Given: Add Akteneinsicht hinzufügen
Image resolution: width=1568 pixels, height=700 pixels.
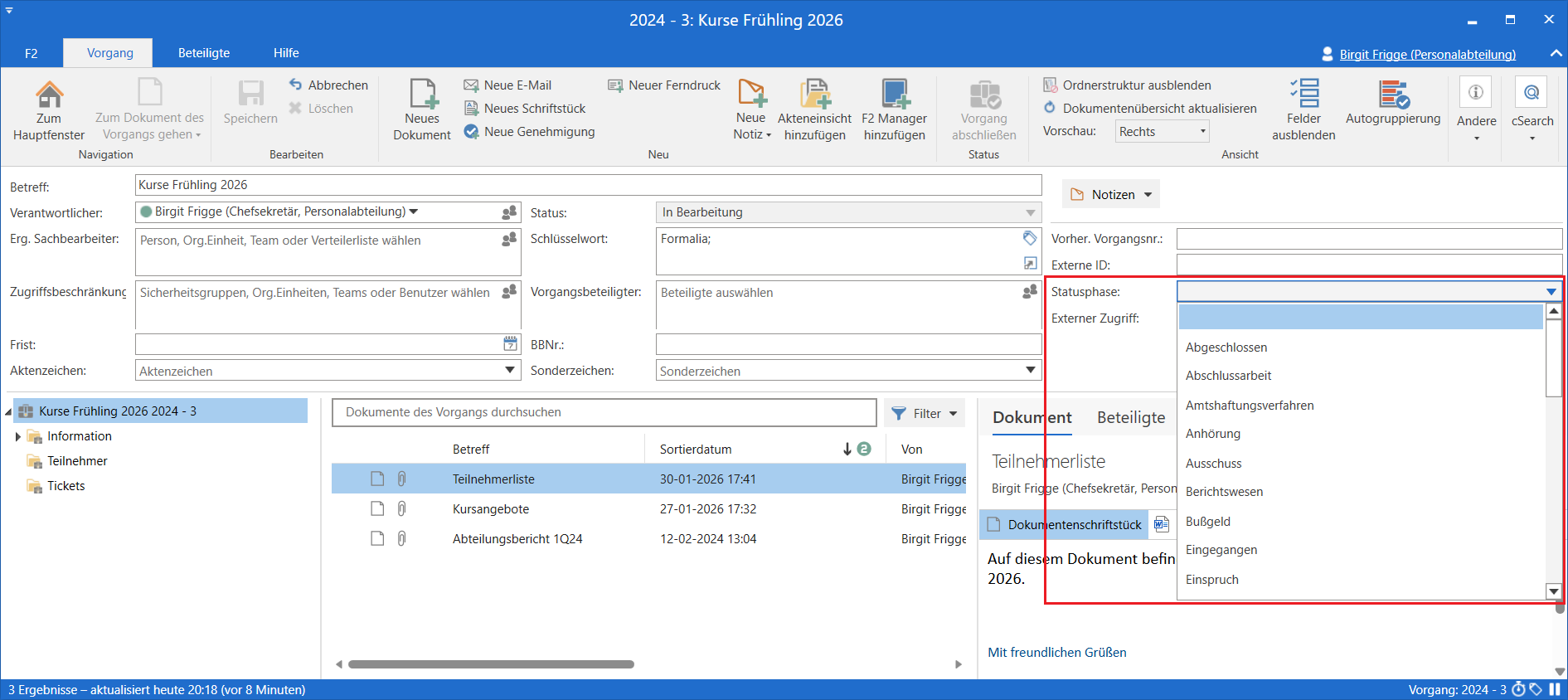Looking at the screenshot, I should coord(815,110).
